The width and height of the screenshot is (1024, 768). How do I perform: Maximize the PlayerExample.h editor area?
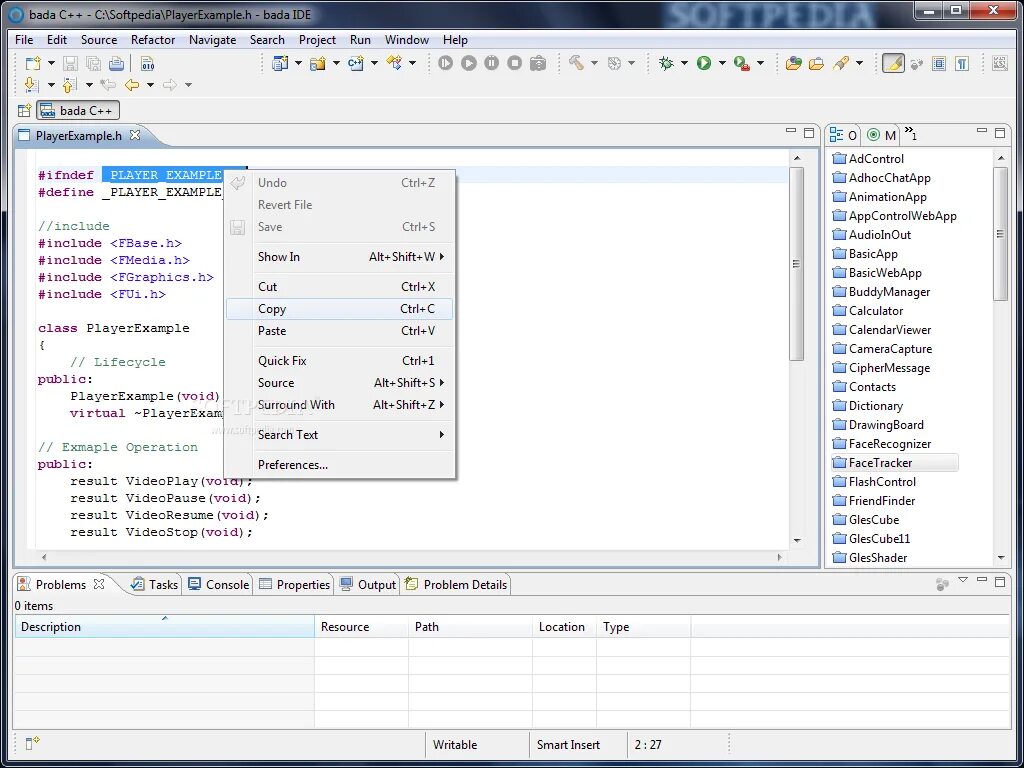pyautogui.click(x=809, y=133)
